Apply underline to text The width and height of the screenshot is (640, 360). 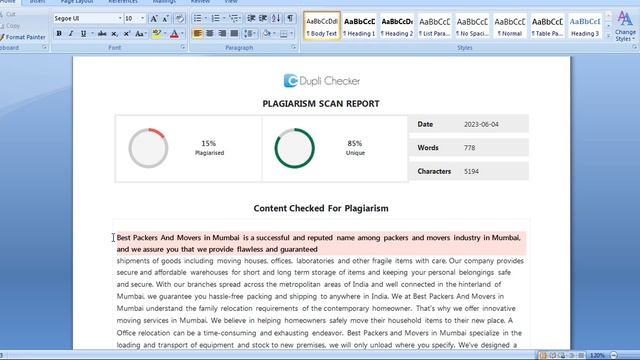(83, 33)
